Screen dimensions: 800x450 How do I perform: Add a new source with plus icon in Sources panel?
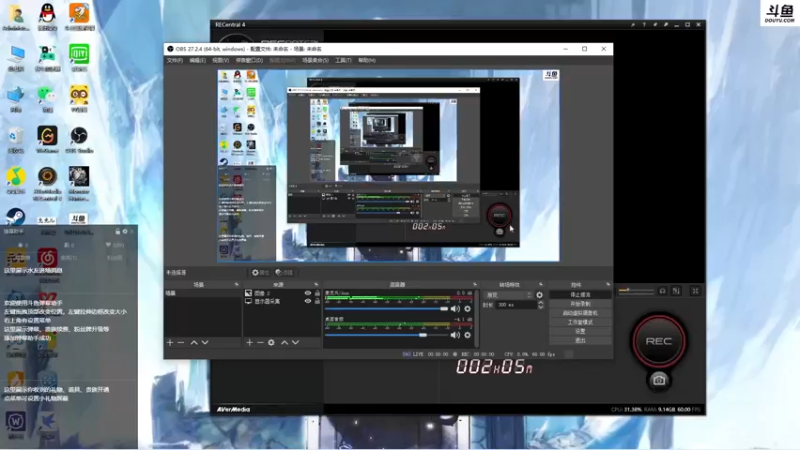click(x=249, y=342)
